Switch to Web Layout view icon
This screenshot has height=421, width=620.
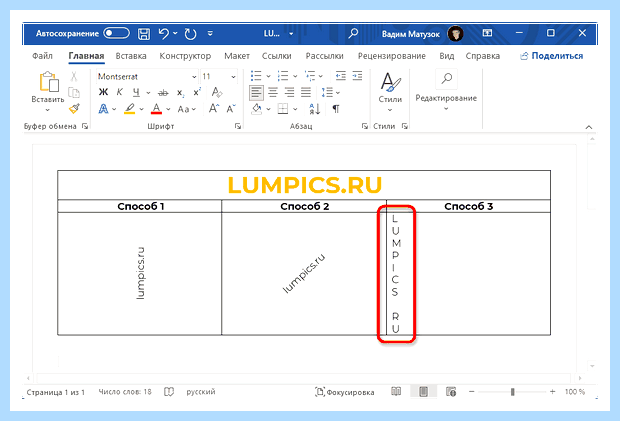tap(451, 392)
